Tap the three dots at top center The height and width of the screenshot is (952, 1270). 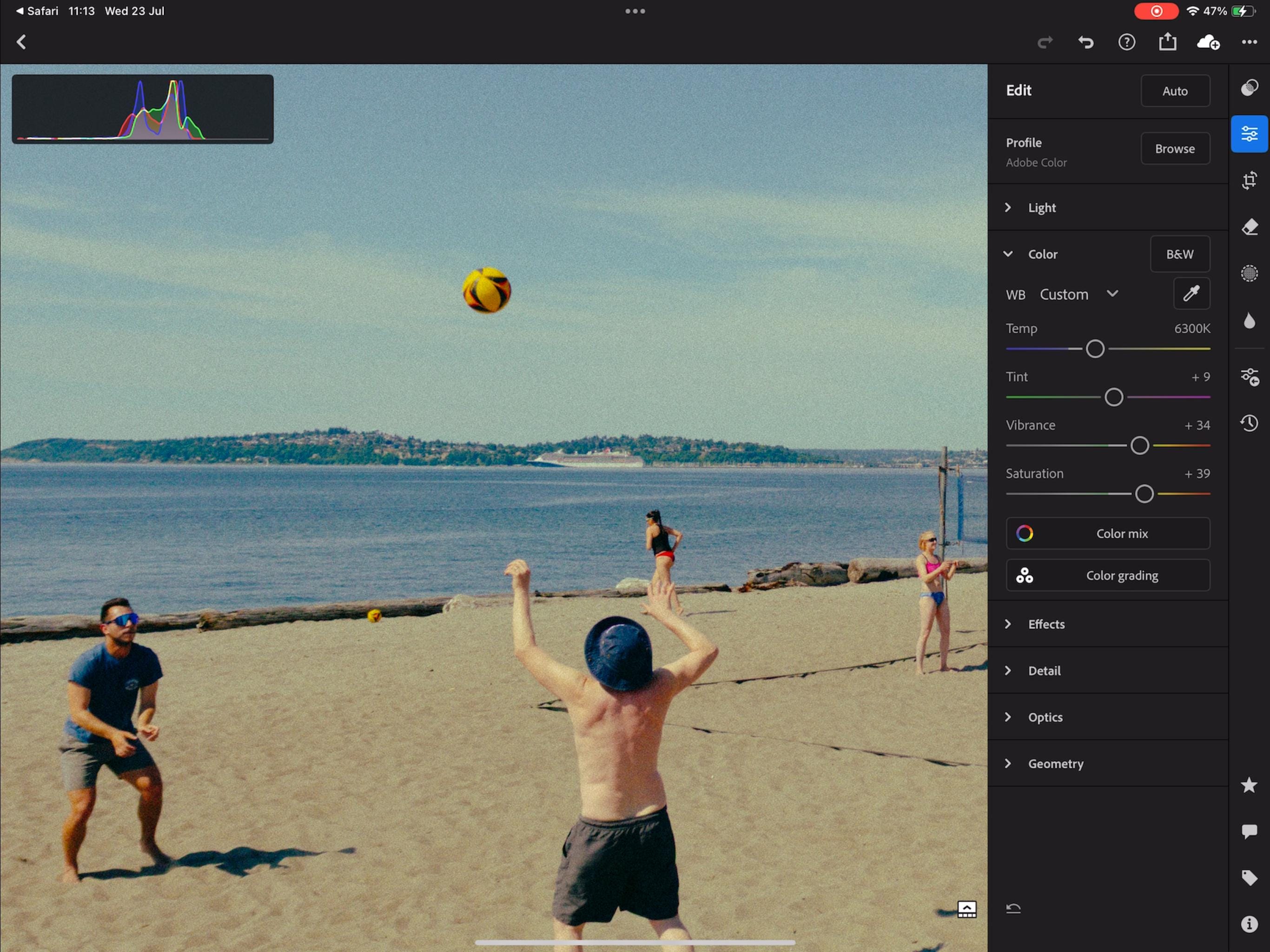pyautogui.click(x=635, y=11)
